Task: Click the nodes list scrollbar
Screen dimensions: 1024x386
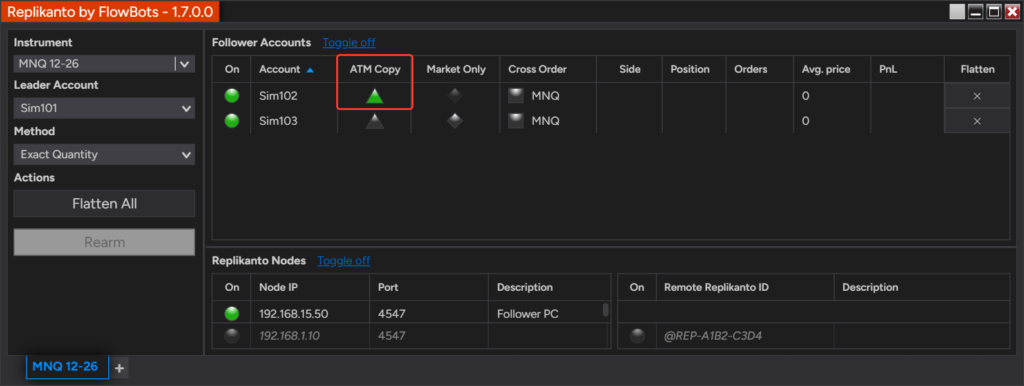Action: 605,310
